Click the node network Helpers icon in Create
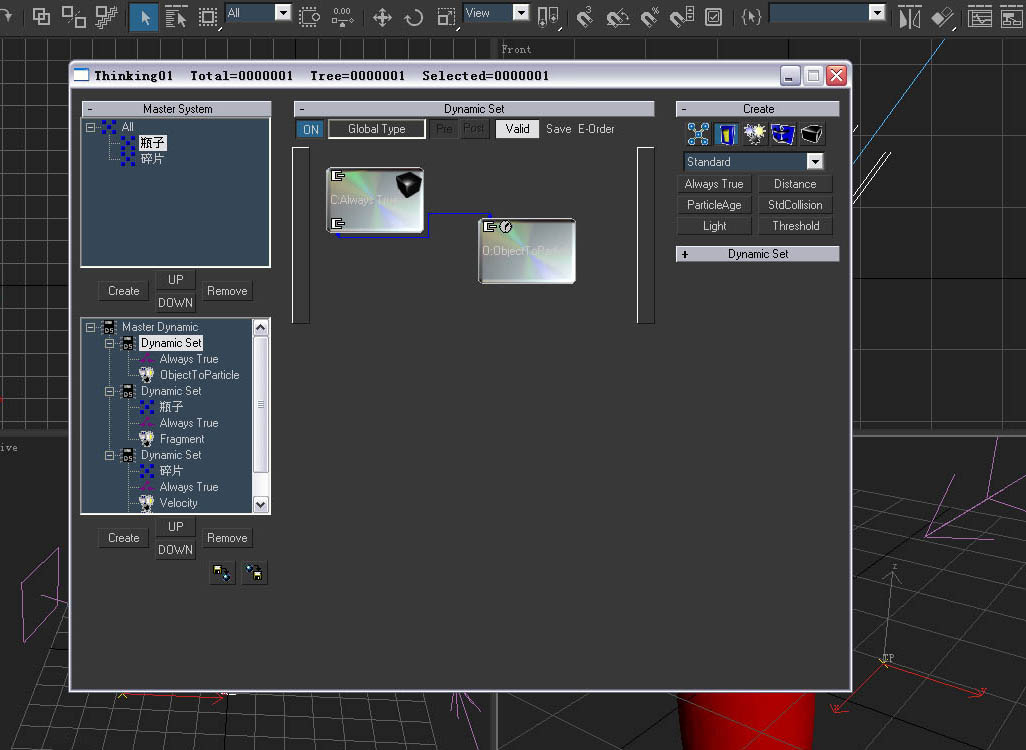The image size is (1026, 750). click(x=698, y=134)
